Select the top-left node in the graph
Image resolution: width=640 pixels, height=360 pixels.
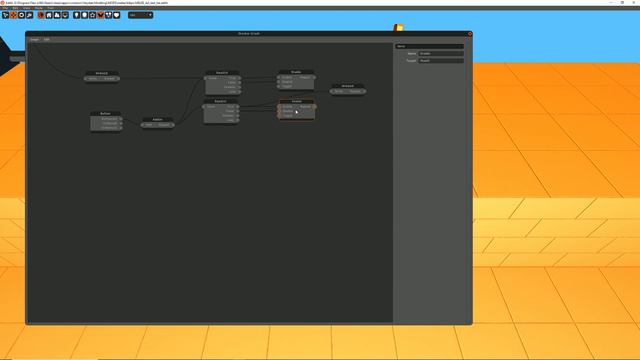click(x=102, y=76)
